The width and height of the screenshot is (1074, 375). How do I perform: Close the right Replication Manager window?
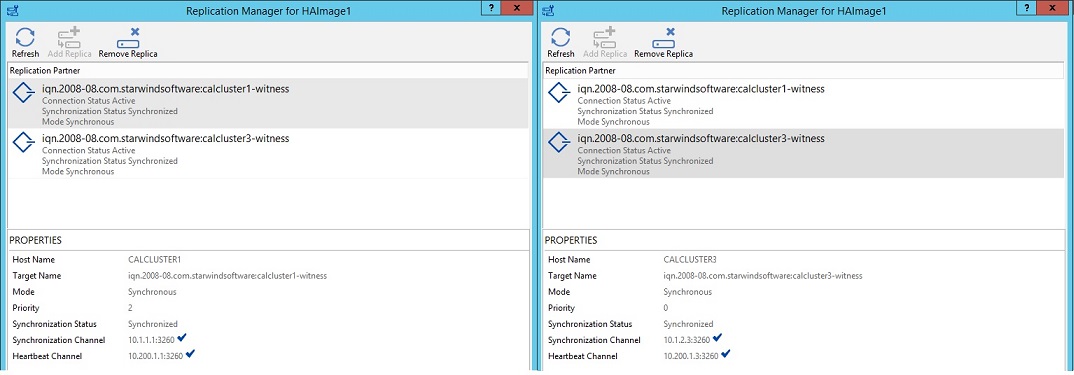click(1053, 8)
